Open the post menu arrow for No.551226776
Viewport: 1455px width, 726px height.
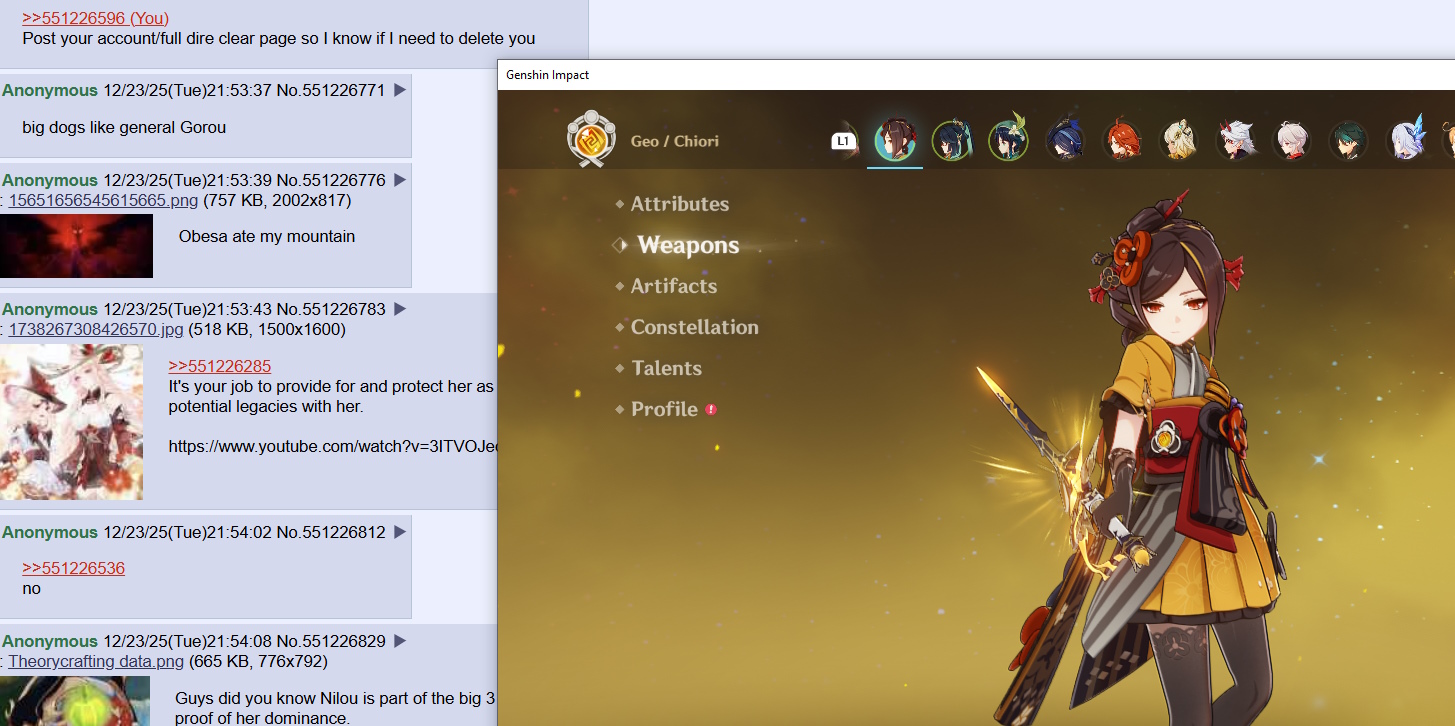pos(400,180)
